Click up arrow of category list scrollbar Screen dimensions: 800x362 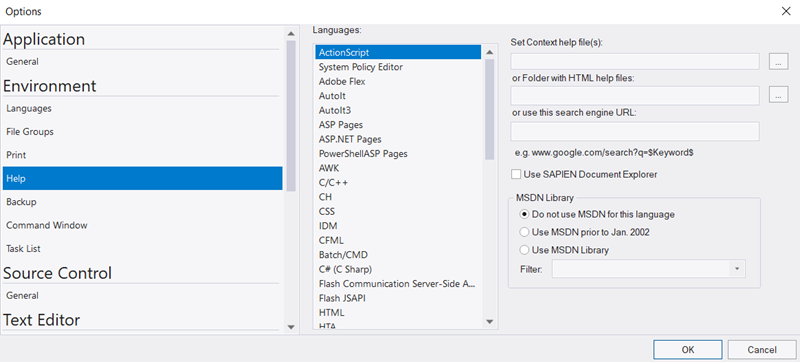[291, 34]
